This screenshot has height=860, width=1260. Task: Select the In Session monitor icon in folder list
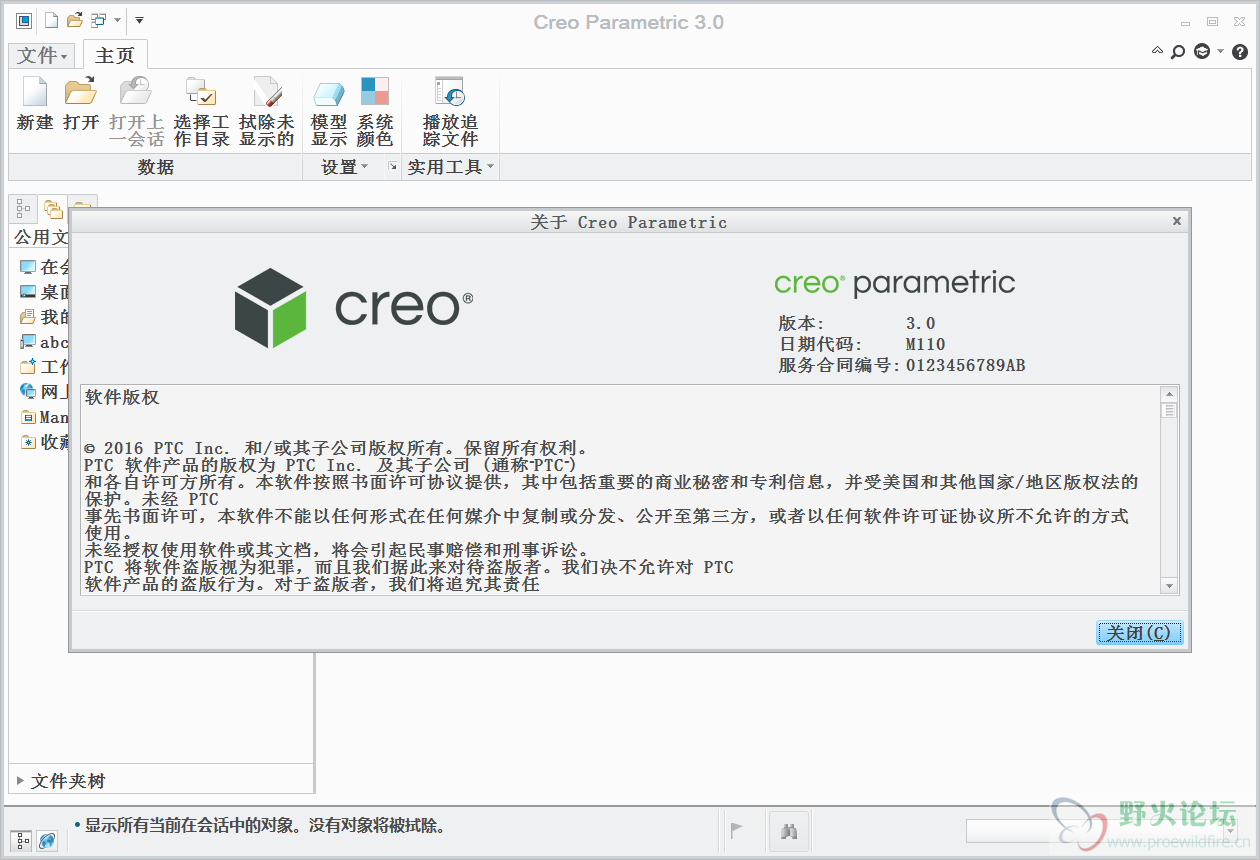(x=28, y=267)
